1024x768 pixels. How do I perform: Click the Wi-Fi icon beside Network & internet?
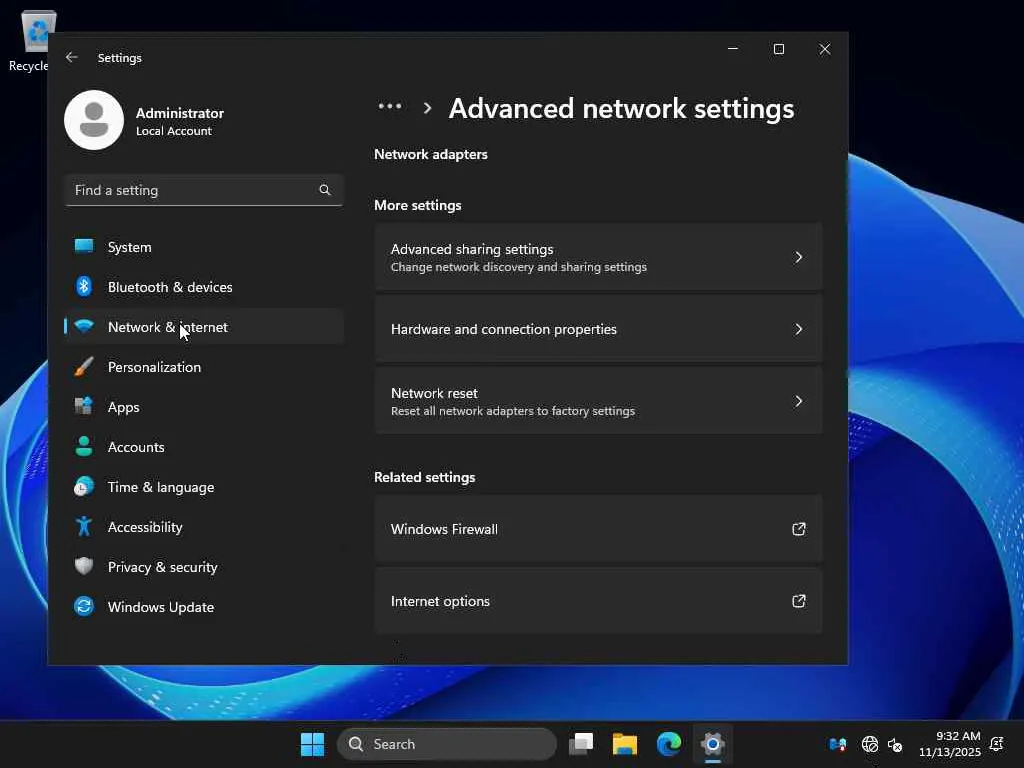click(x=84, y=326)
